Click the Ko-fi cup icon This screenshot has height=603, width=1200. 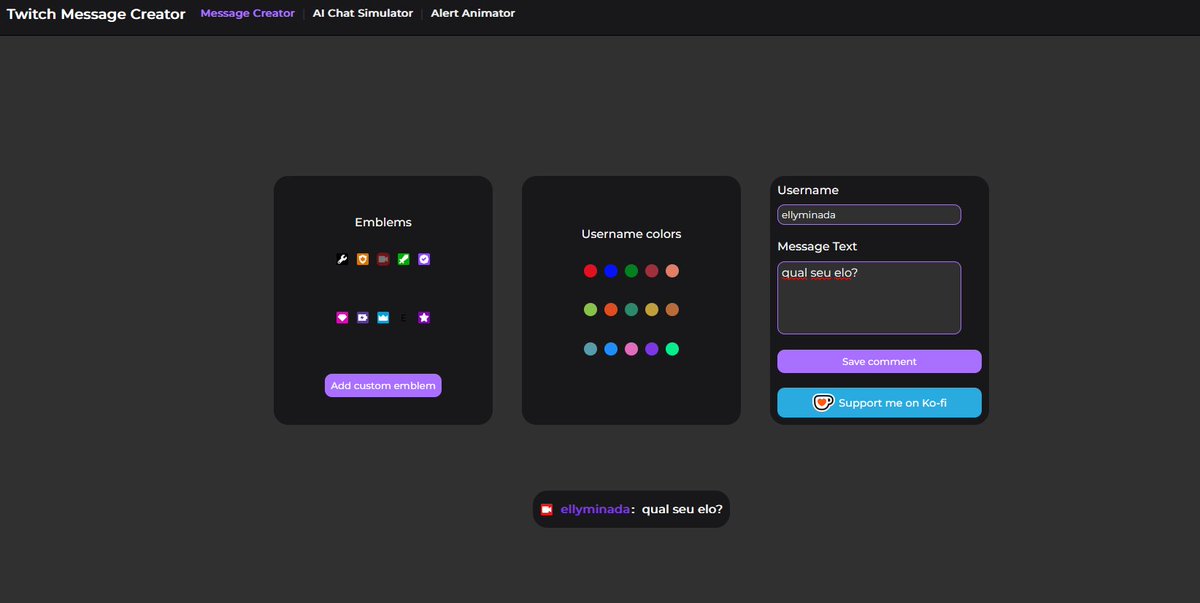click(x=823, y=403)
